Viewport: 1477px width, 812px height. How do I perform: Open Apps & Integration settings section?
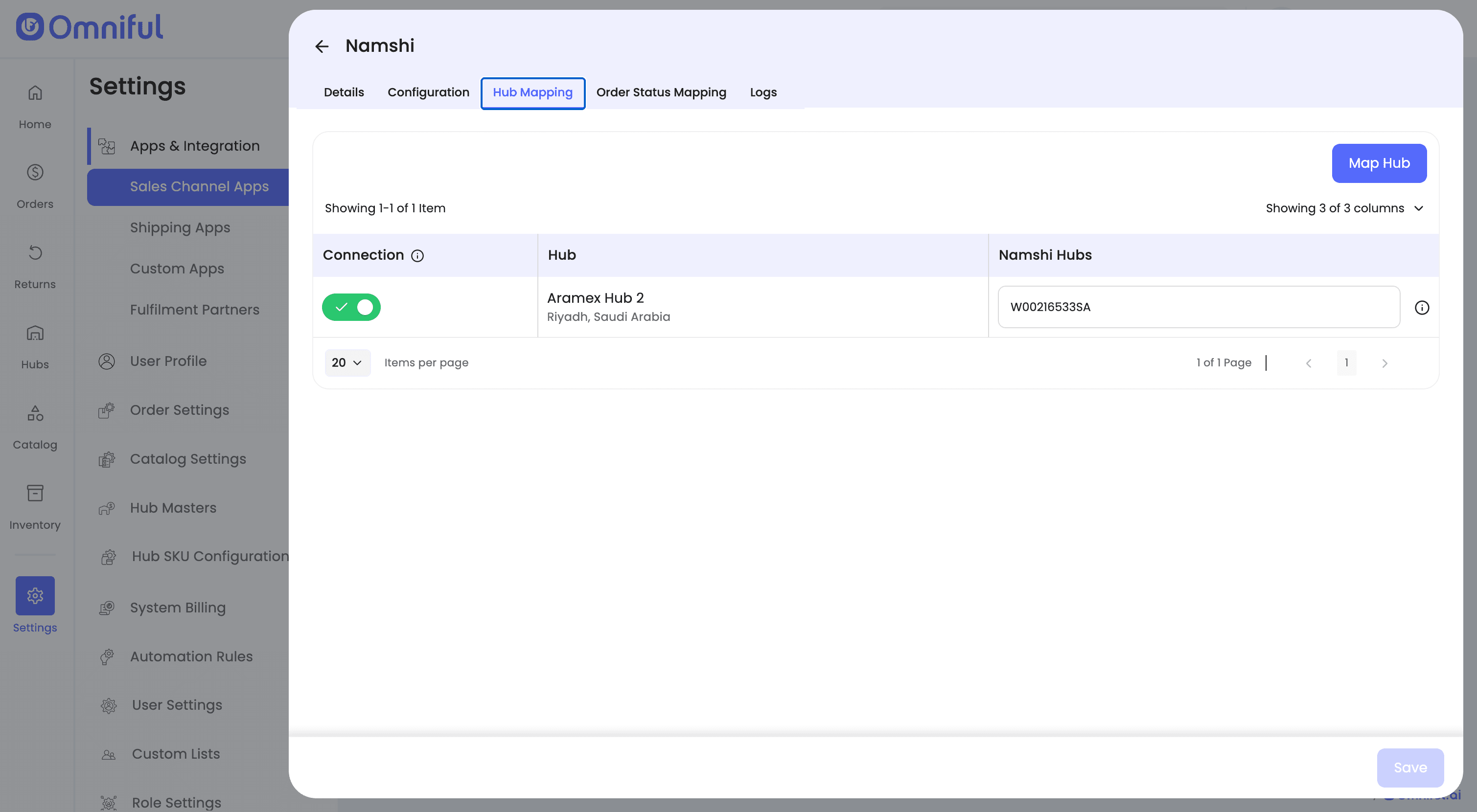[195, 146]
